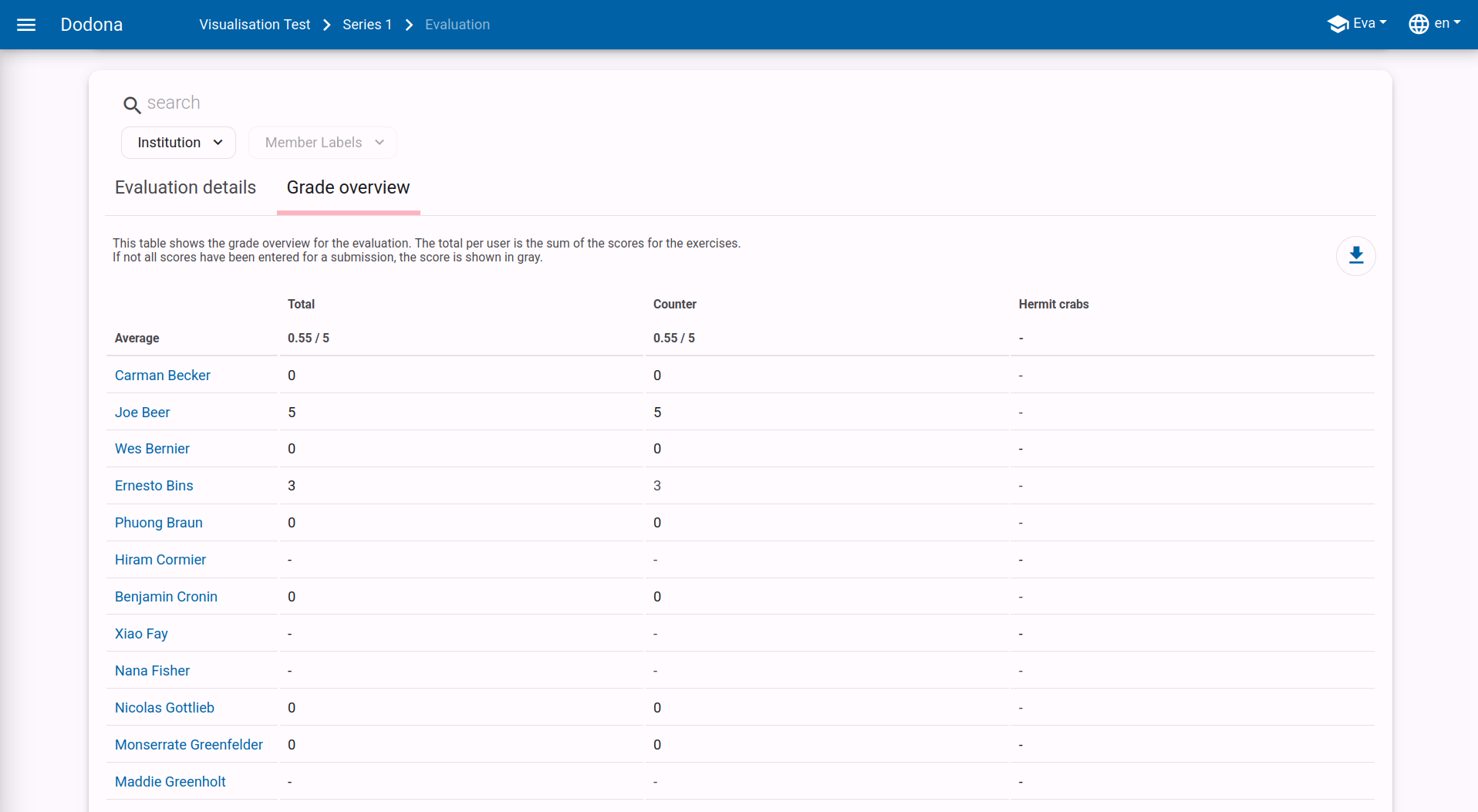
Task: Click Carman Becker's Counter score 0
Action: pos(657,376)
